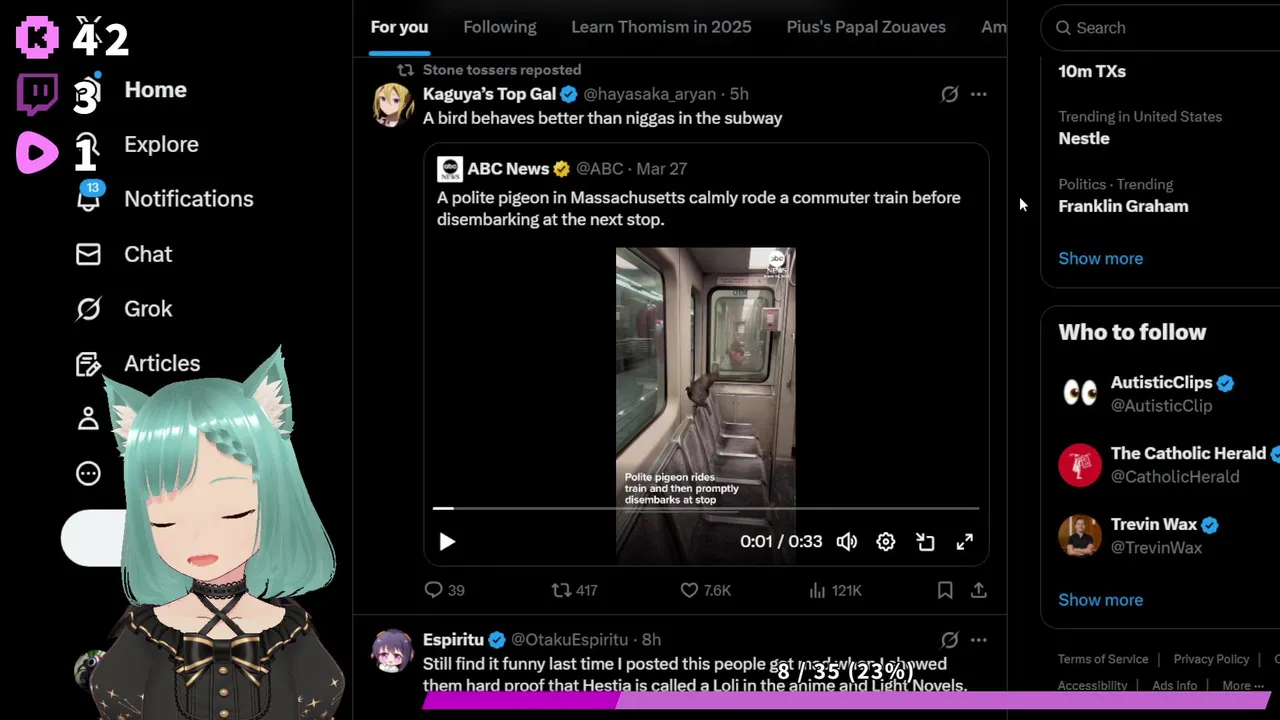Click the Twitch logo icon in overlay

click(x=38, y=94)
